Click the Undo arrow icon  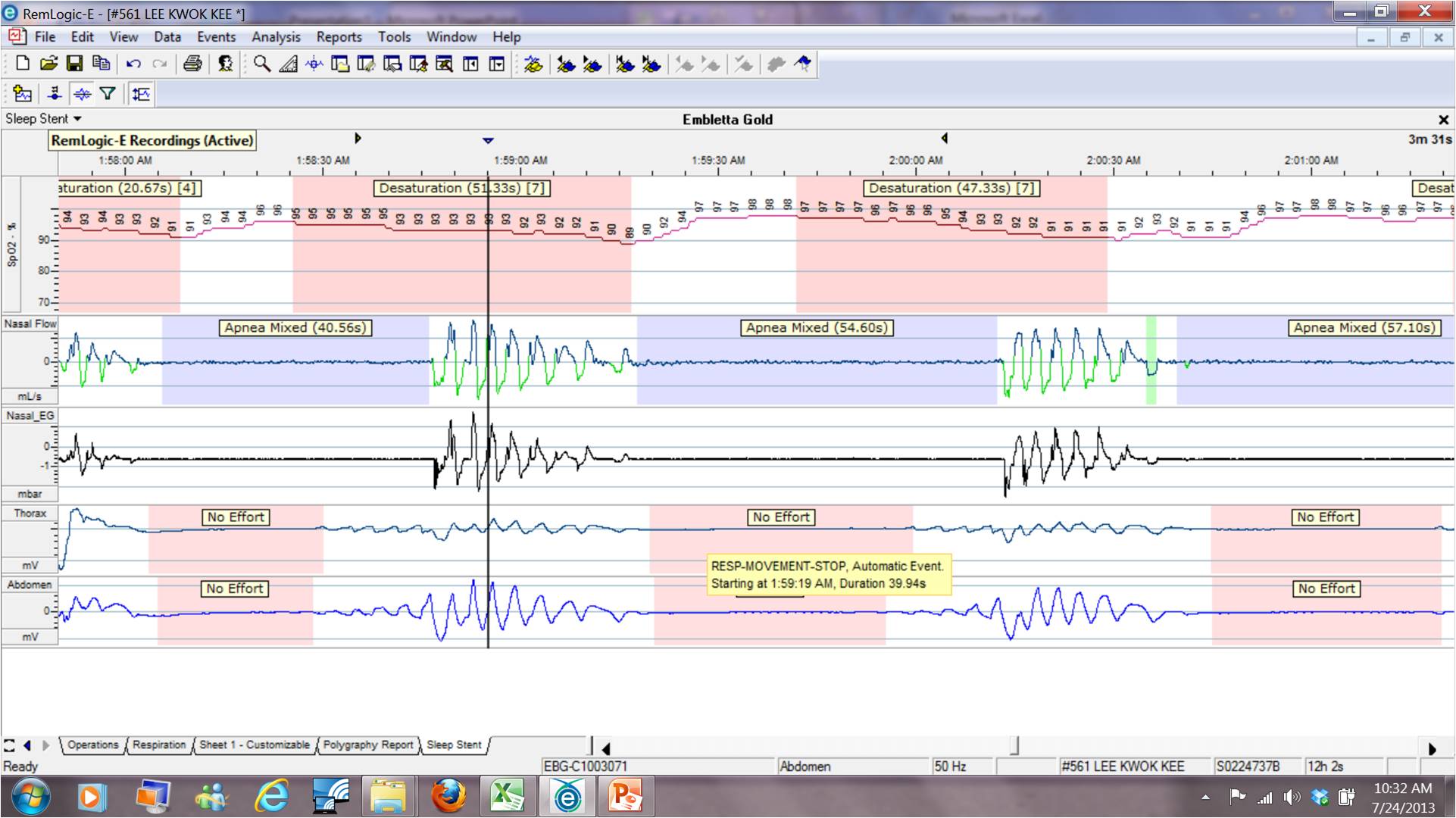click(x=134, y=64)
